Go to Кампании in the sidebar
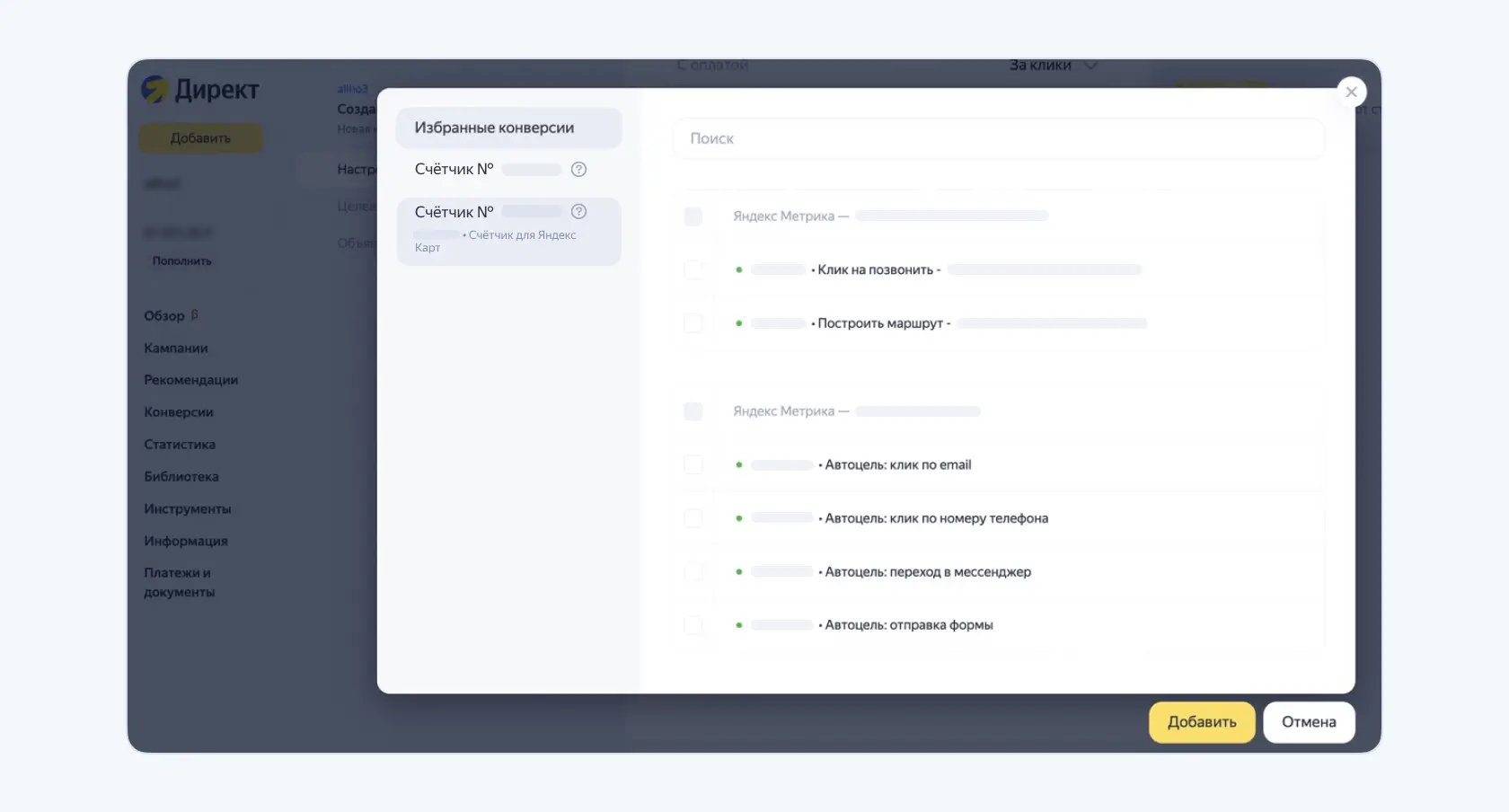Viewport: 1509px width, 812px height. [176, 349]
